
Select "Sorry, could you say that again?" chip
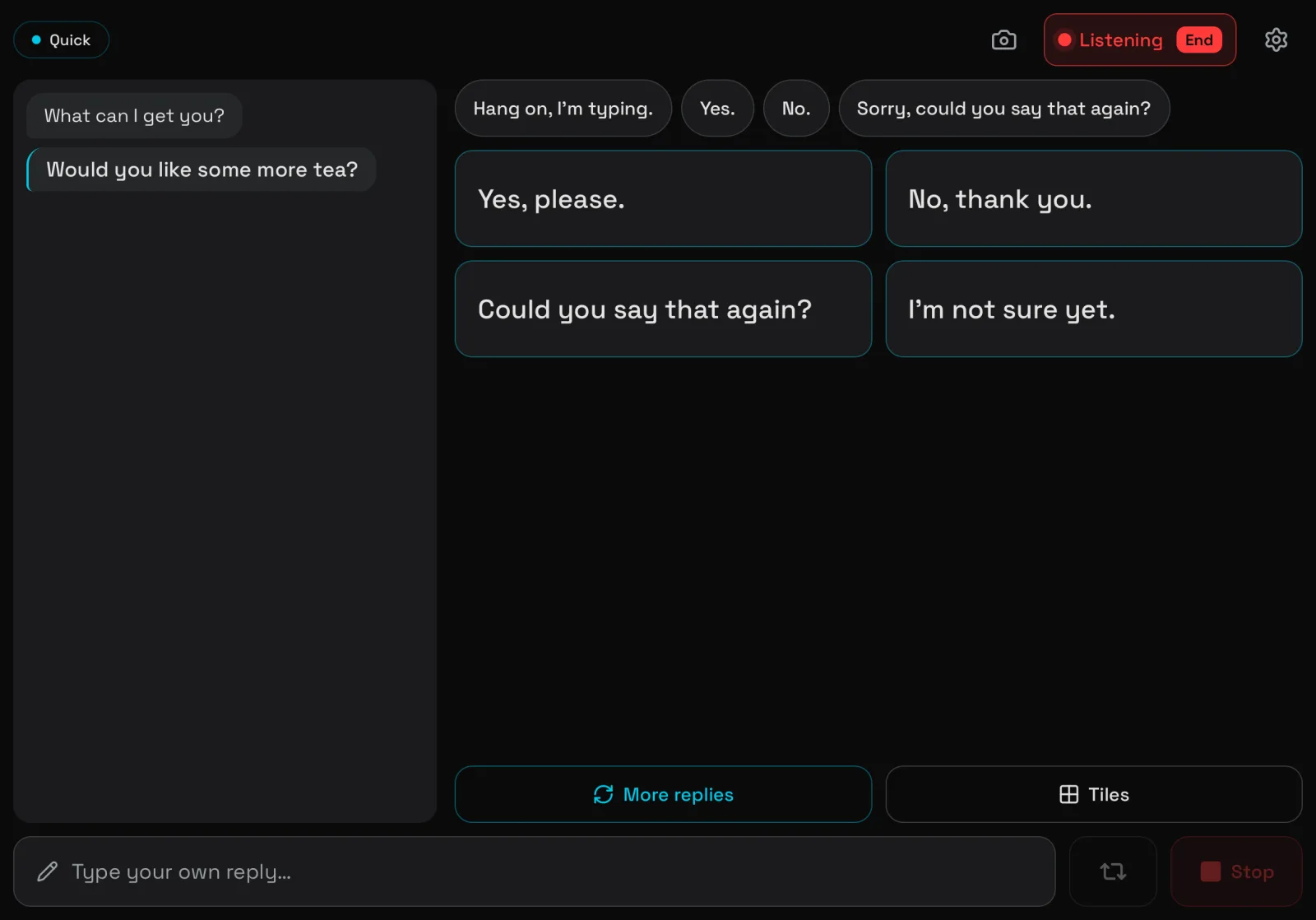point(1003,109)
